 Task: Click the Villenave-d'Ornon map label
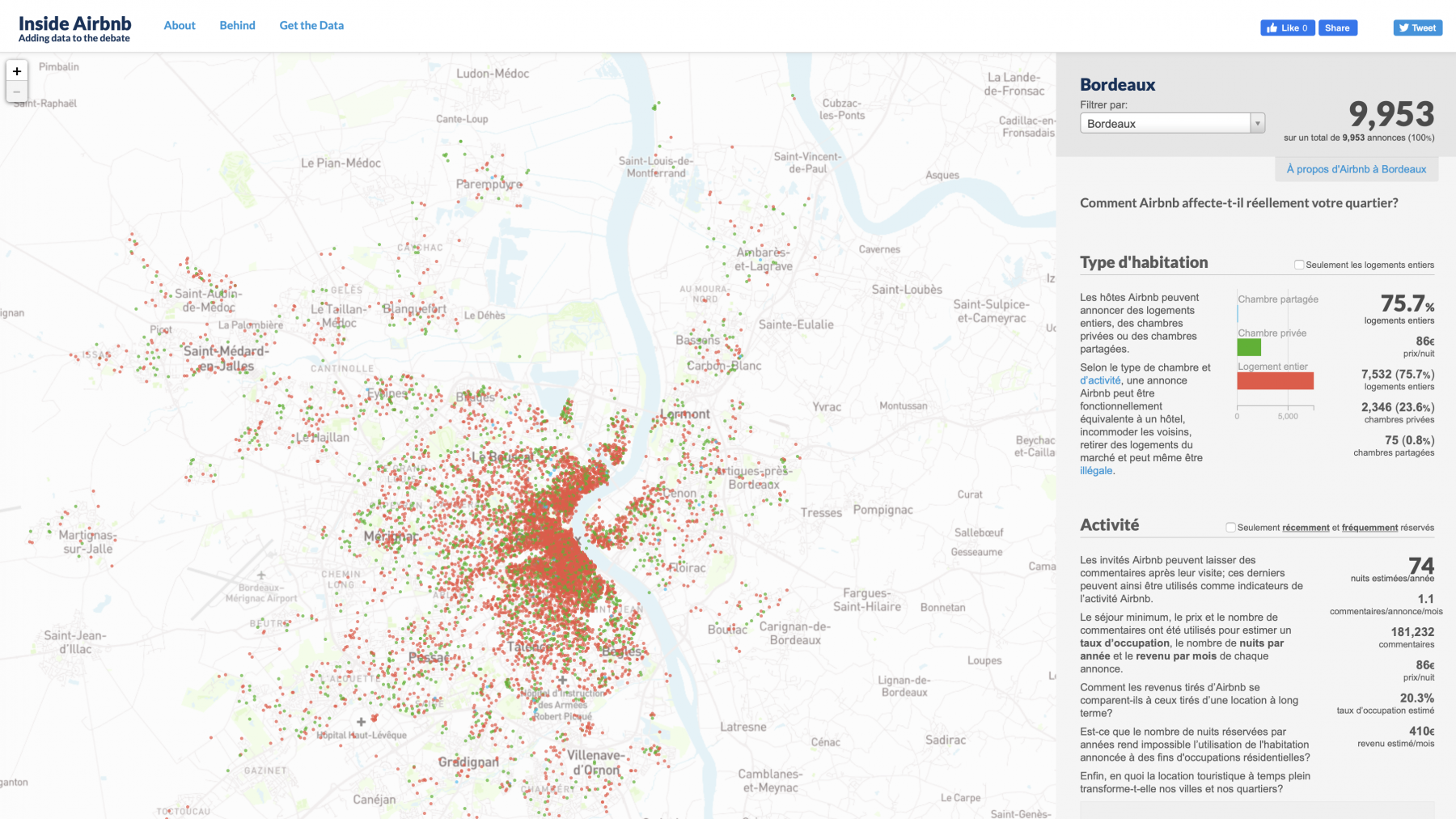tap(596, 762)
